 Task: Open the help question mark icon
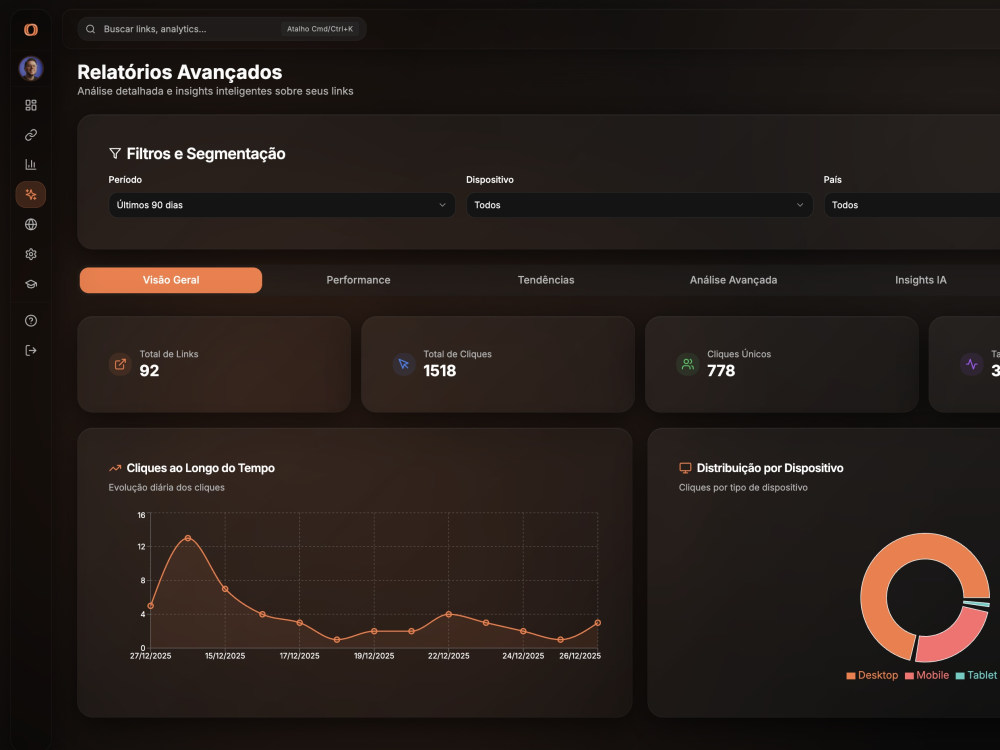point(31,321)
